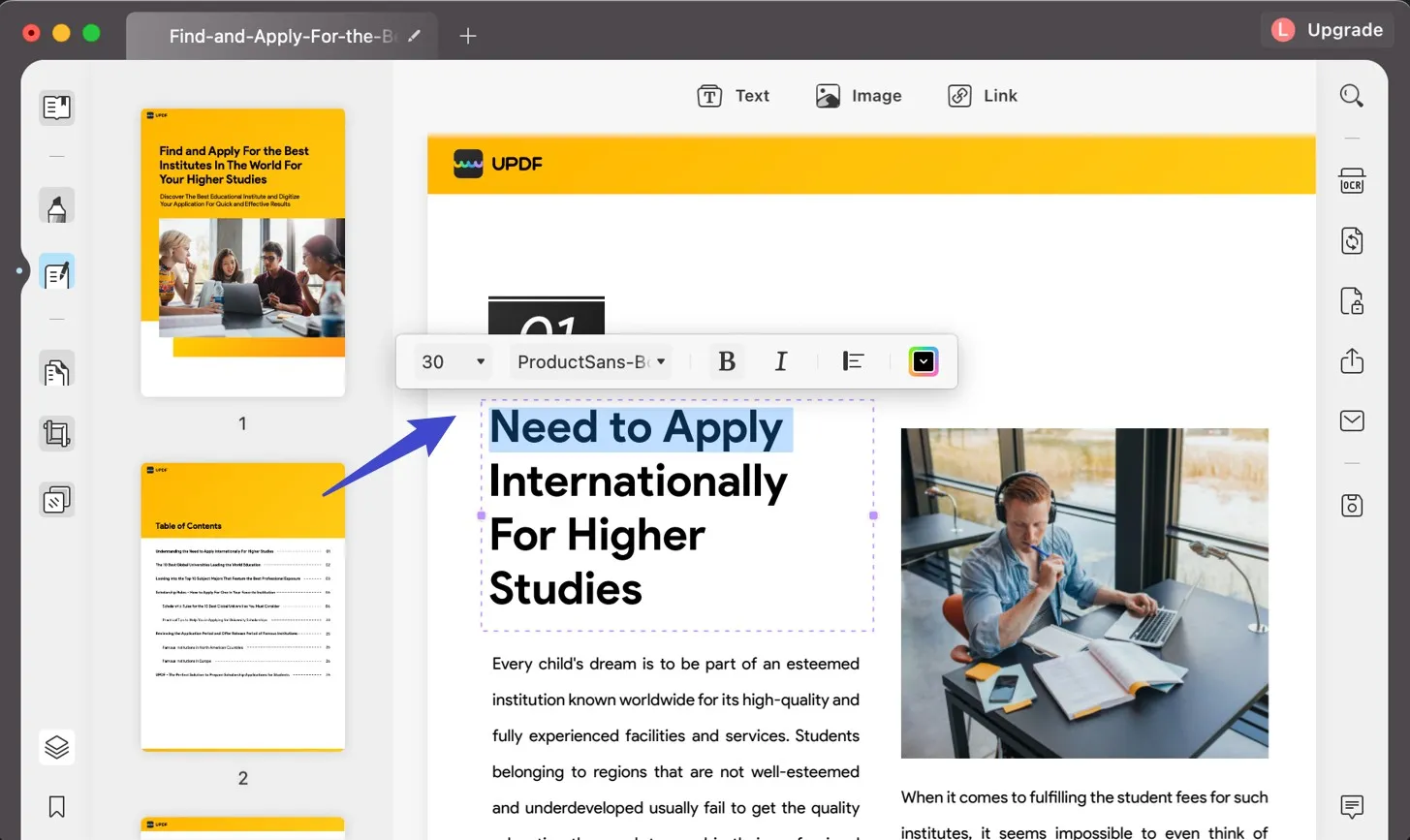Open the document protection tool
The width and height of the screenshot is (1410, 840).
click(1351, 301)
